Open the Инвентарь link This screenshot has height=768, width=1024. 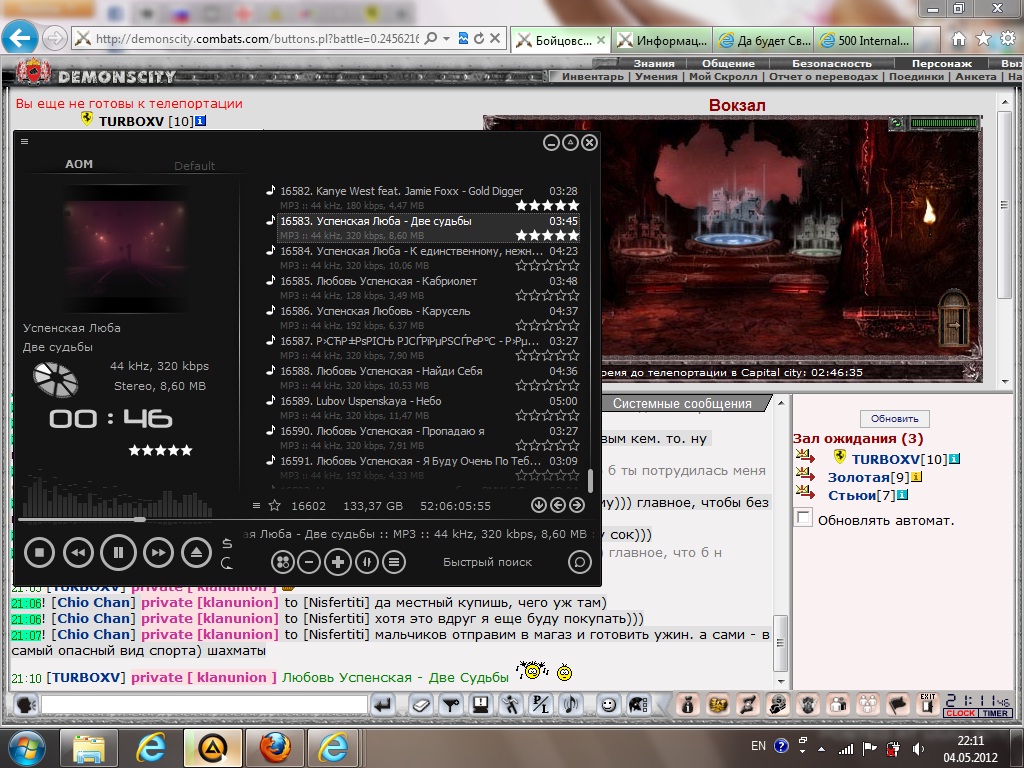pyautogui.click(x=593, y=76)
